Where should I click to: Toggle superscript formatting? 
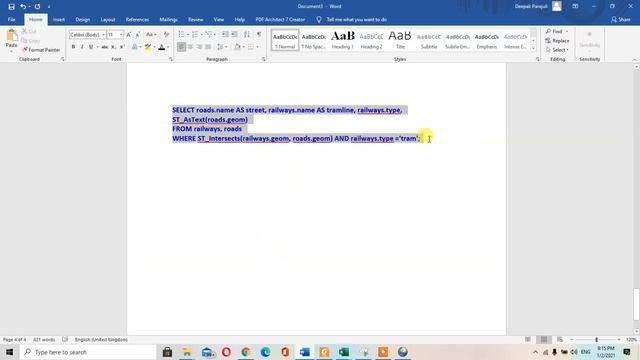[122, 47]
